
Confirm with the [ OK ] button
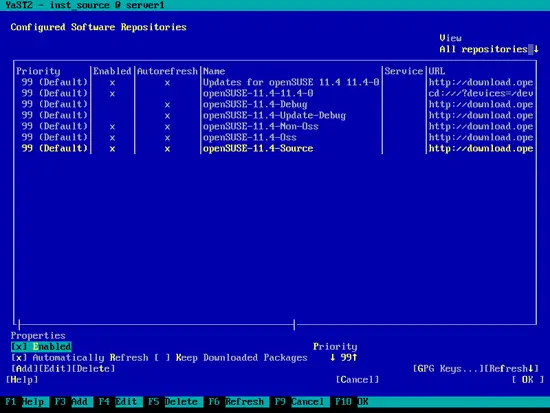point(528,380)
